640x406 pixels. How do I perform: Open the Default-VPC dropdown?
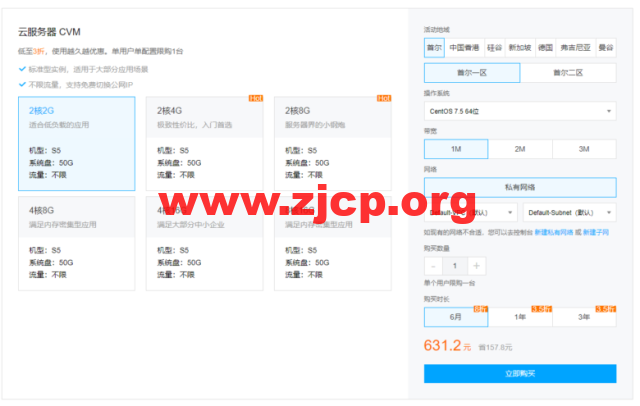(x=471, y=213)
